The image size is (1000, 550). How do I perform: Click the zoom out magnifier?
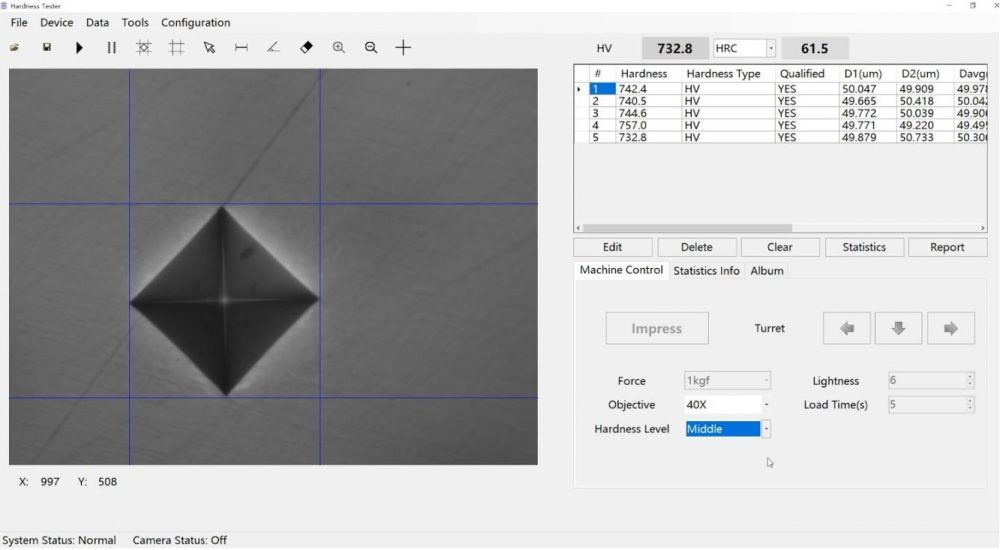pos(371,48)
